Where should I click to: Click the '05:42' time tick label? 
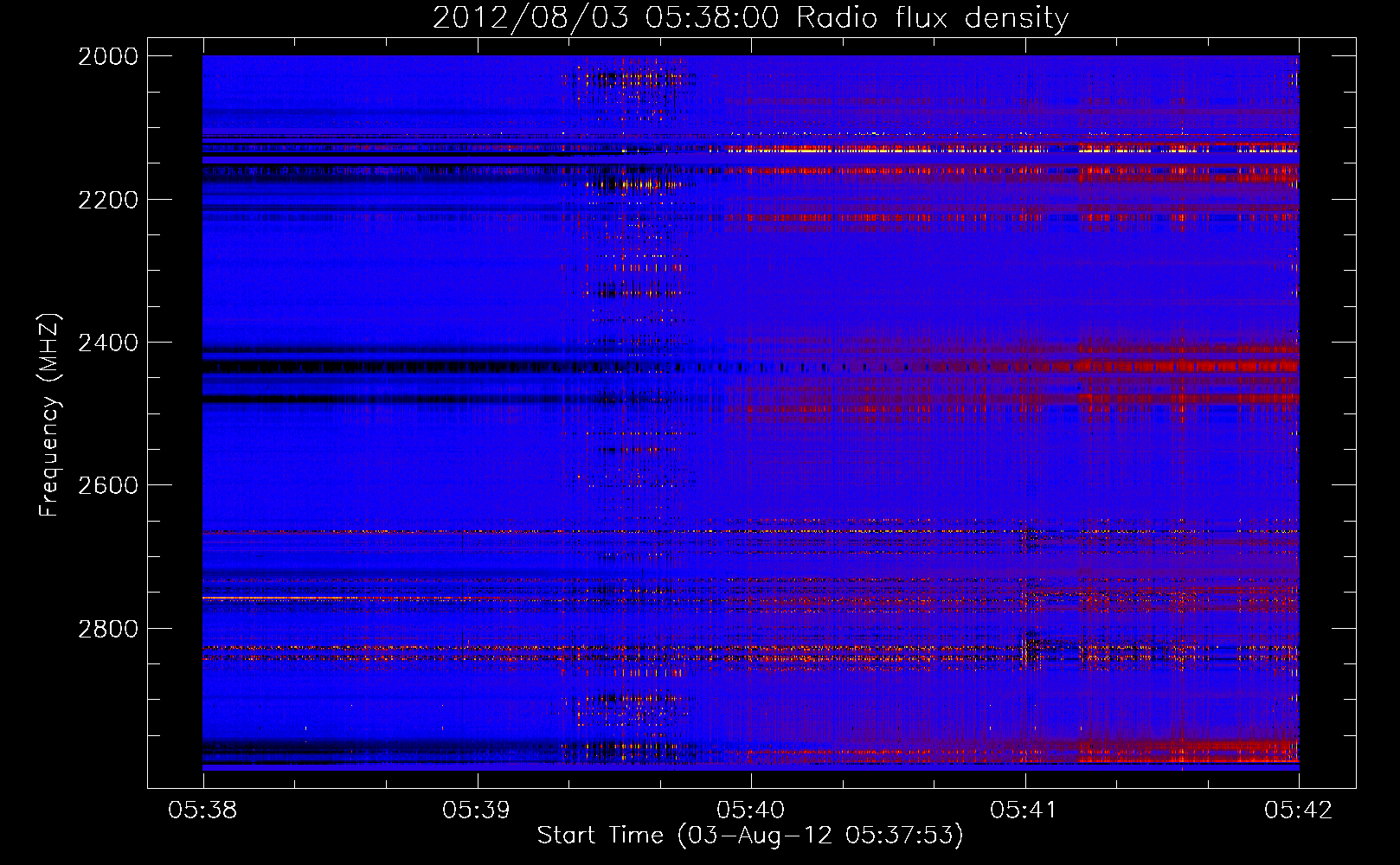point(1299,811)
